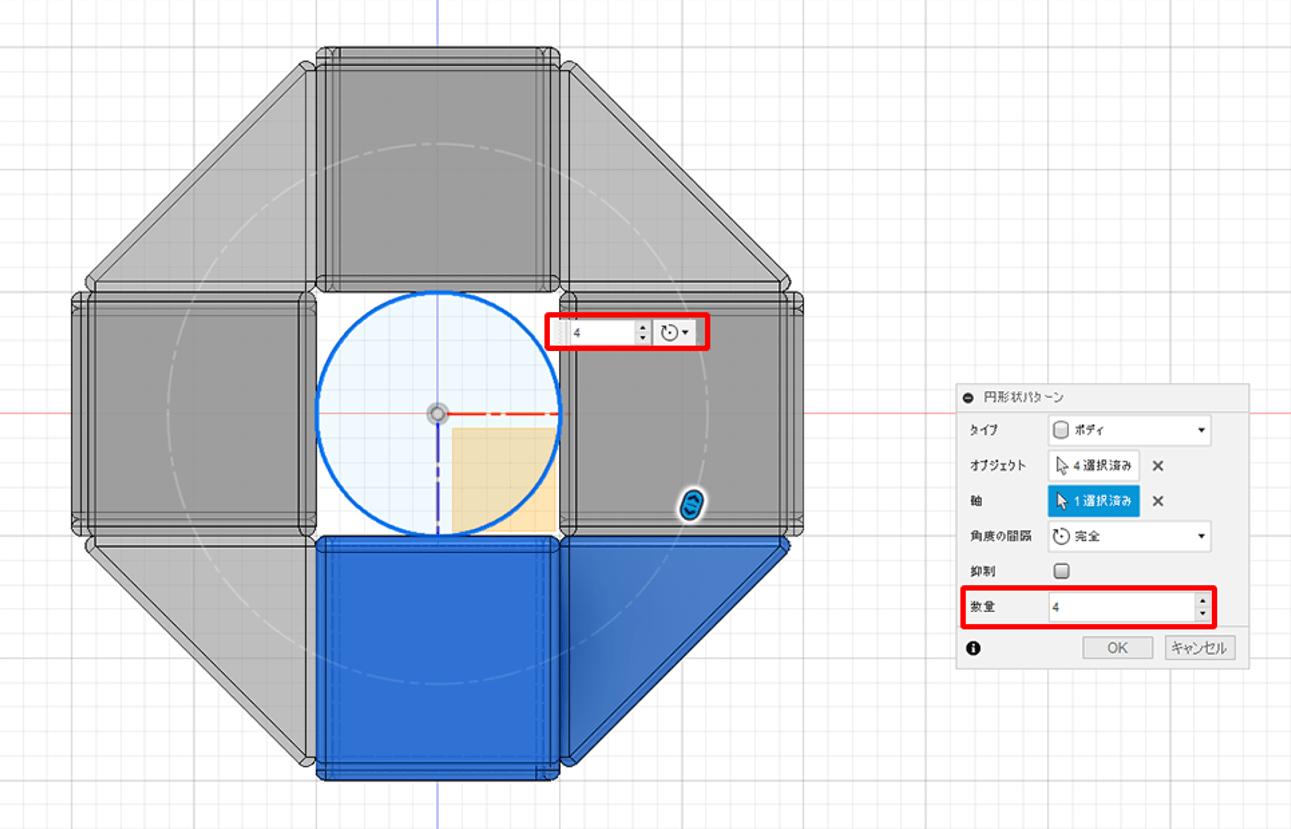
Task: Open the タイプ dropdown showing ボディ
Action: pyautogui.click(x=1129, y=430)
